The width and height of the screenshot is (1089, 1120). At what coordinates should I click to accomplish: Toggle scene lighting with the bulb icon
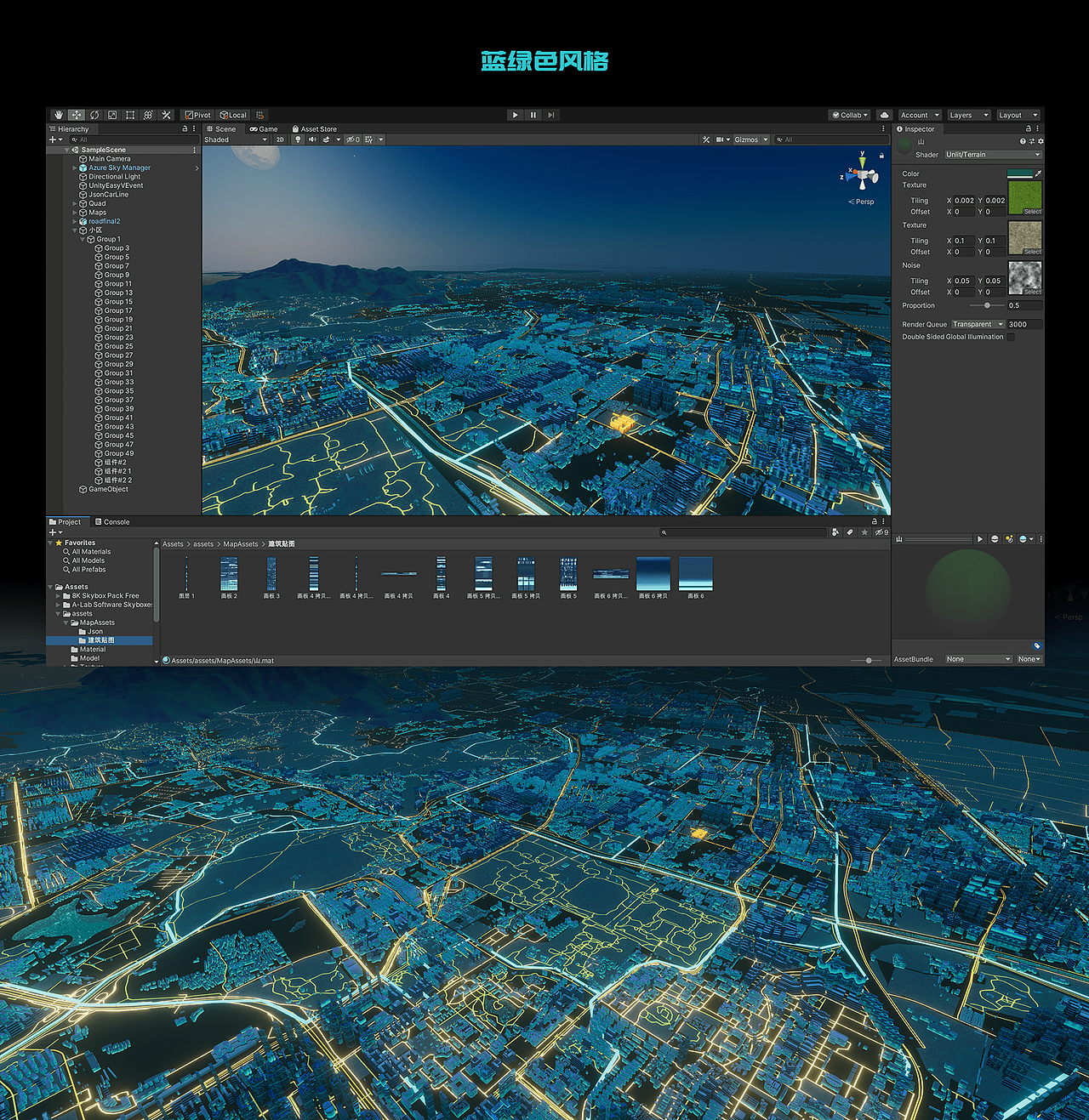tap(298, 139)
